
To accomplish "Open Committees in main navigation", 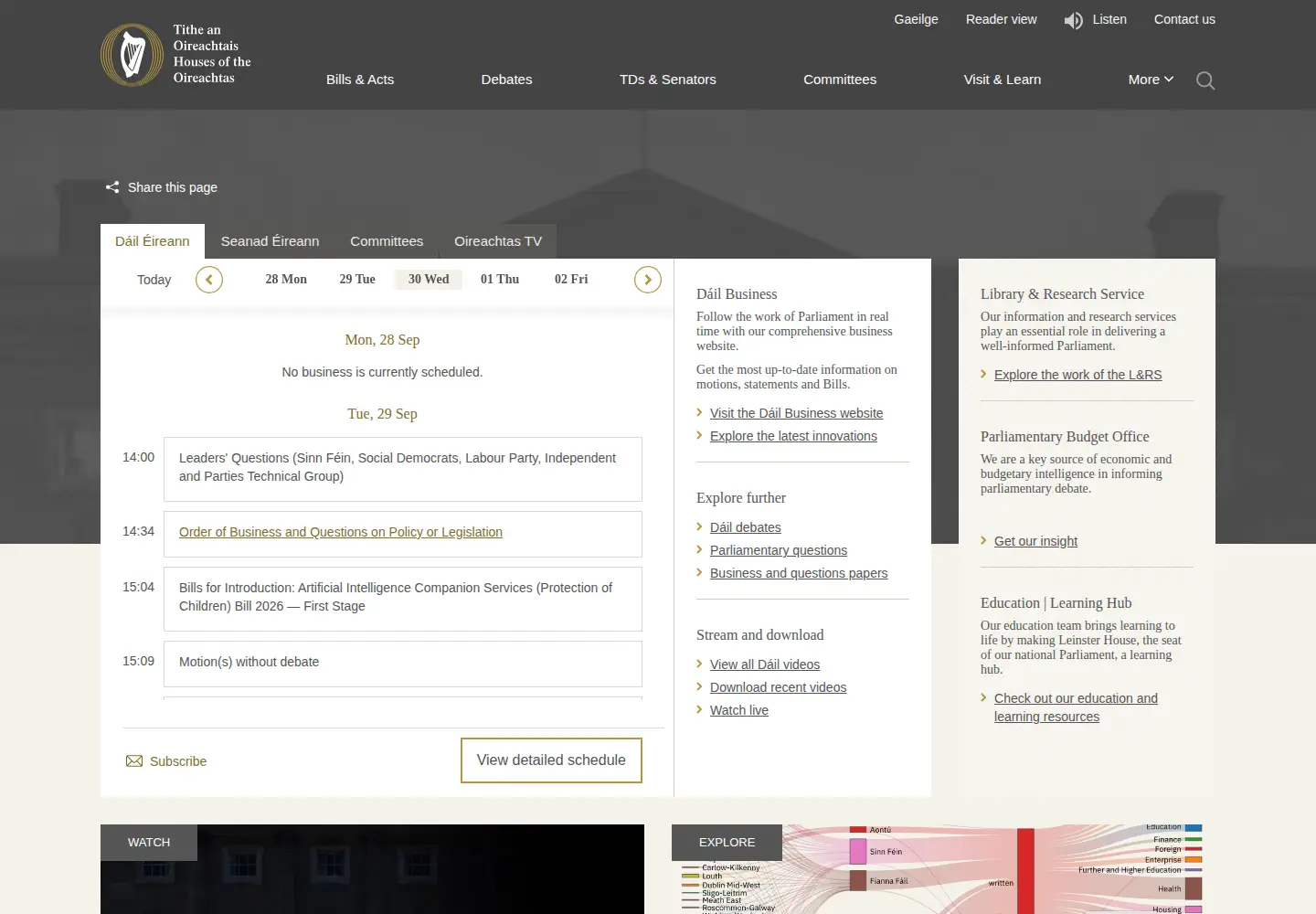I will tap(840, 80).
